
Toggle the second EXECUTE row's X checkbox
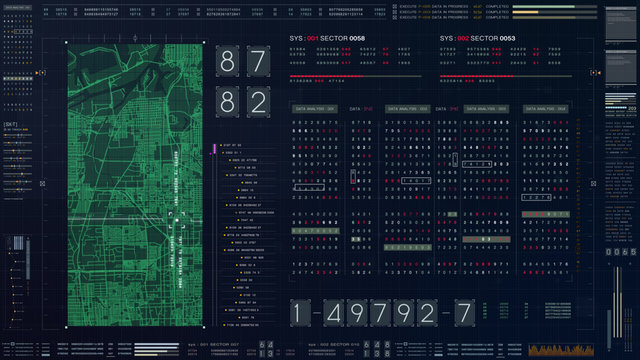click(x=395, y=12)
